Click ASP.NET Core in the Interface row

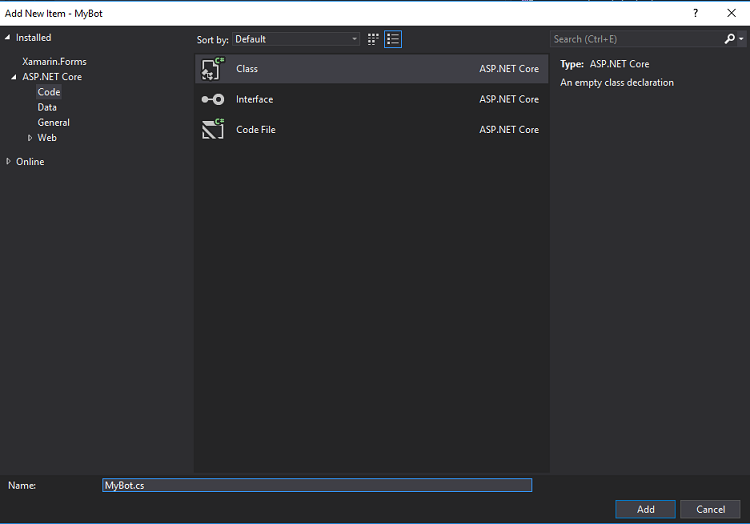click(x=509, y=99)
